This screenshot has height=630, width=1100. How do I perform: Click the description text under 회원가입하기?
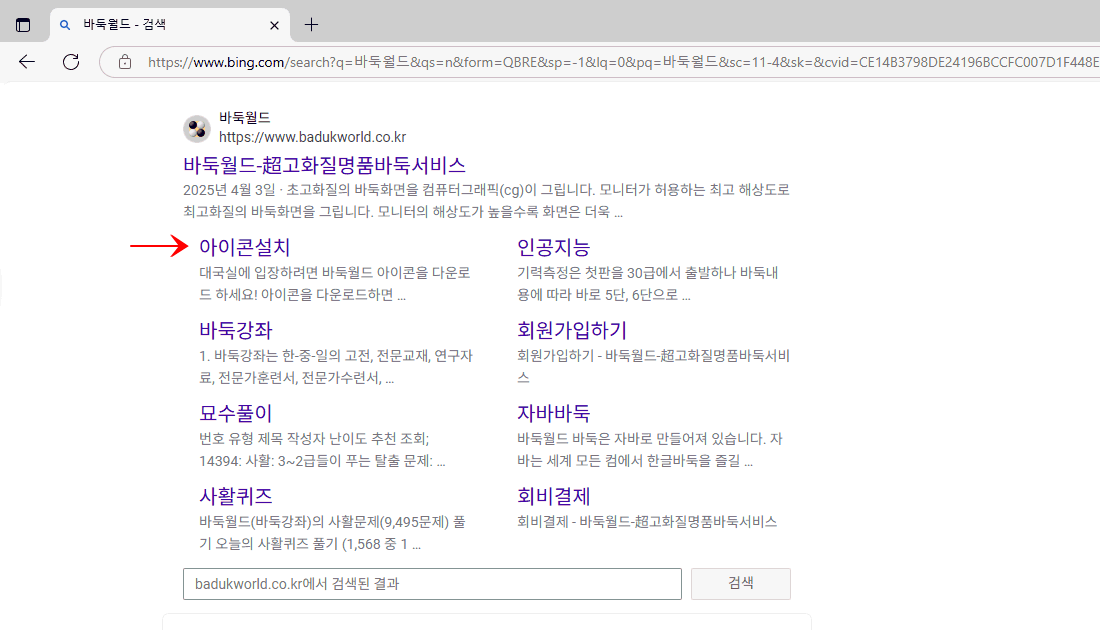coord(653,367)
